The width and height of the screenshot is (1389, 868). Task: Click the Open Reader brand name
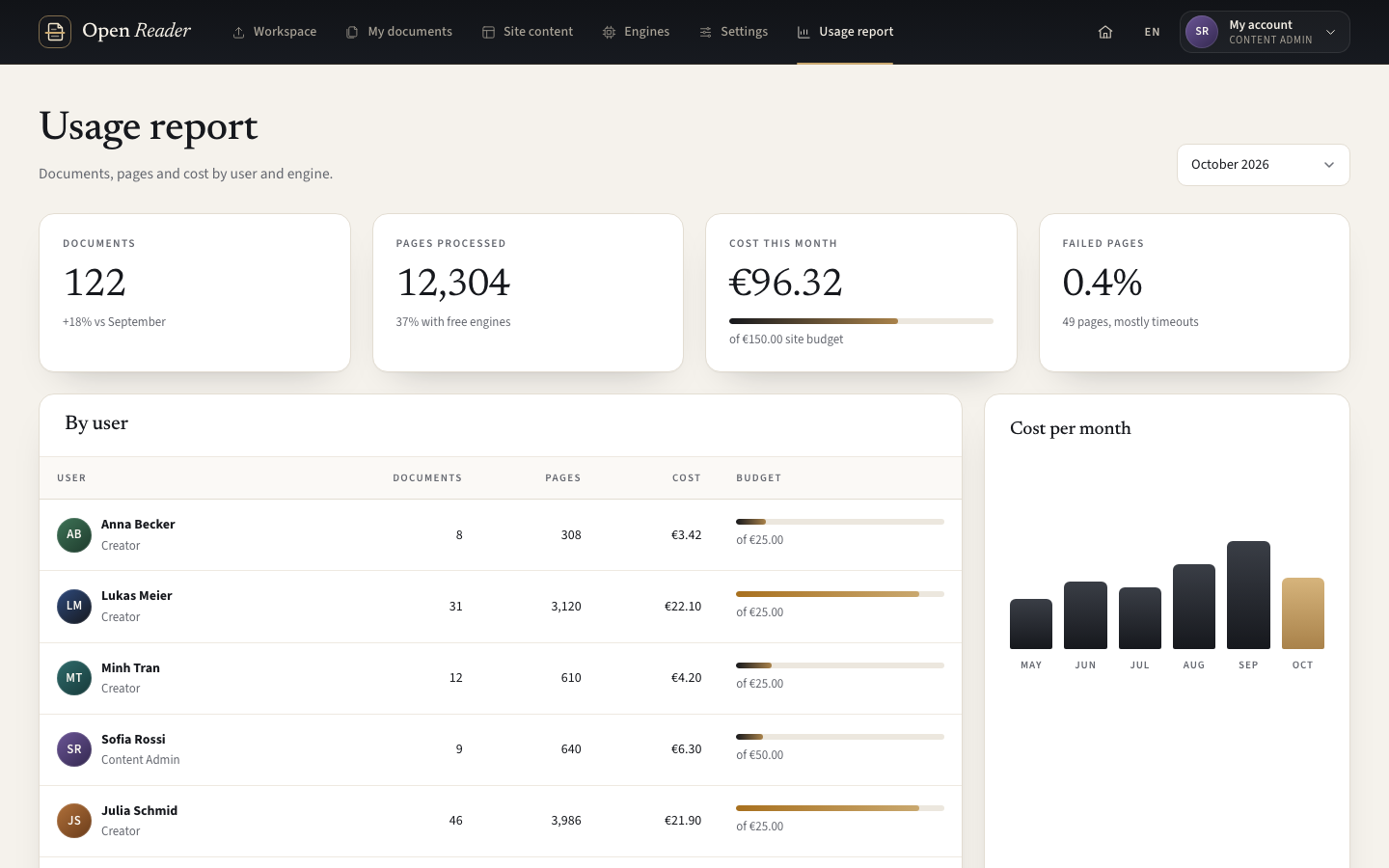click(x=137, y=31)
